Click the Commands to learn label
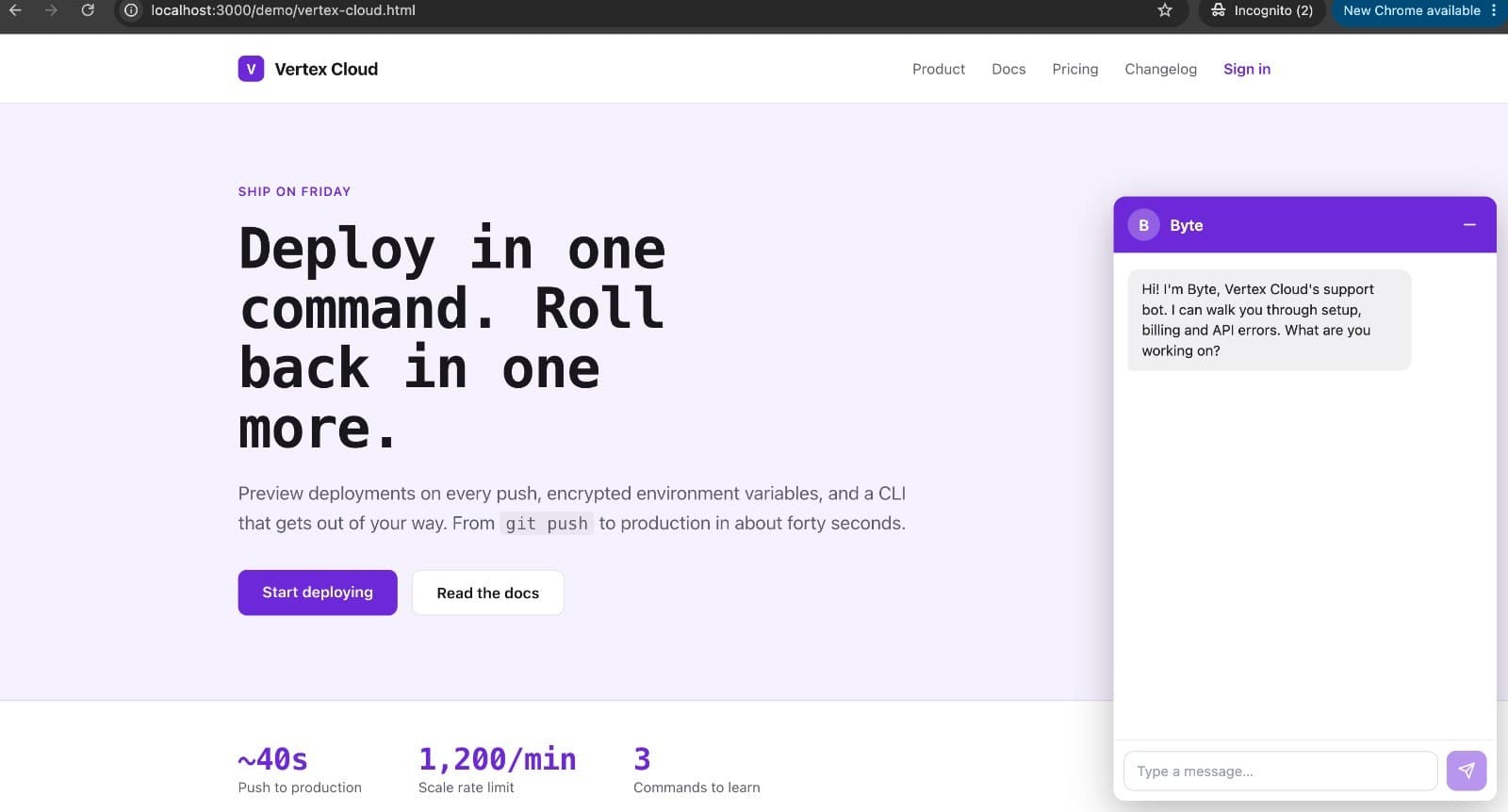Viewport: 1508px width, 812px height. (697, 788)
